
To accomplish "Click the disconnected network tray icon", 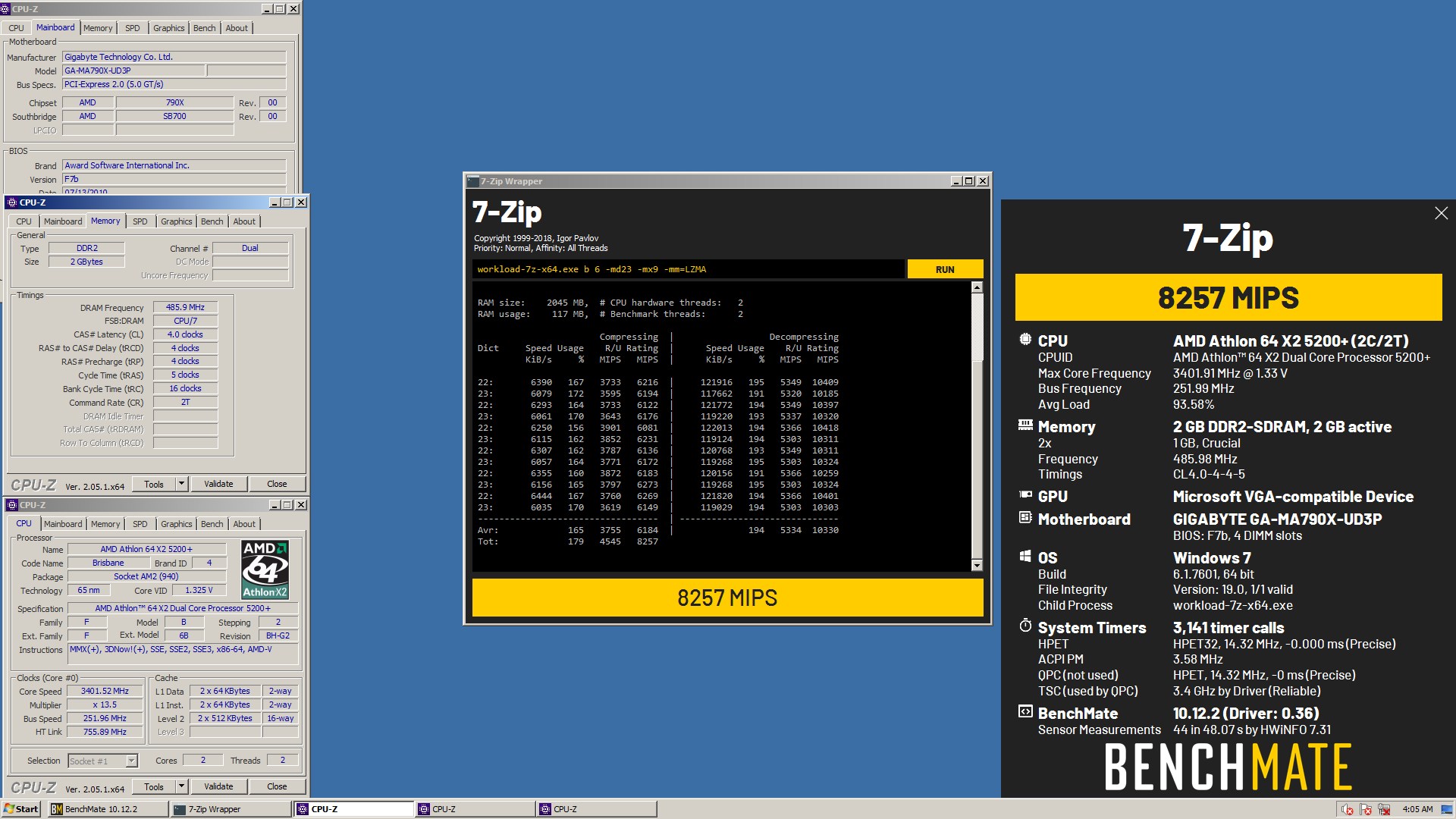I will click(1384, 809).
